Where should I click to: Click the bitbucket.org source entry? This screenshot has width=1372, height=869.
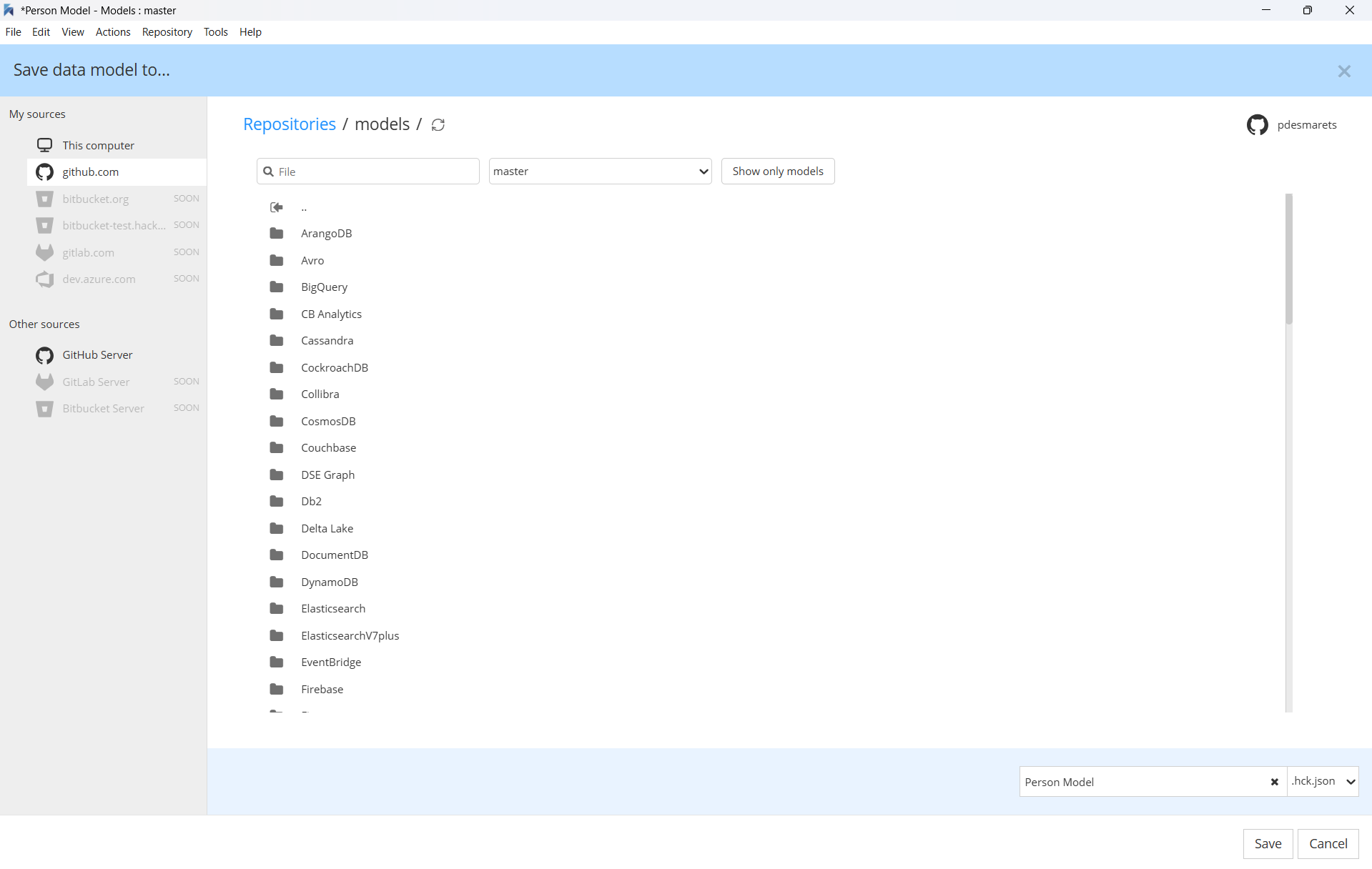117,199
